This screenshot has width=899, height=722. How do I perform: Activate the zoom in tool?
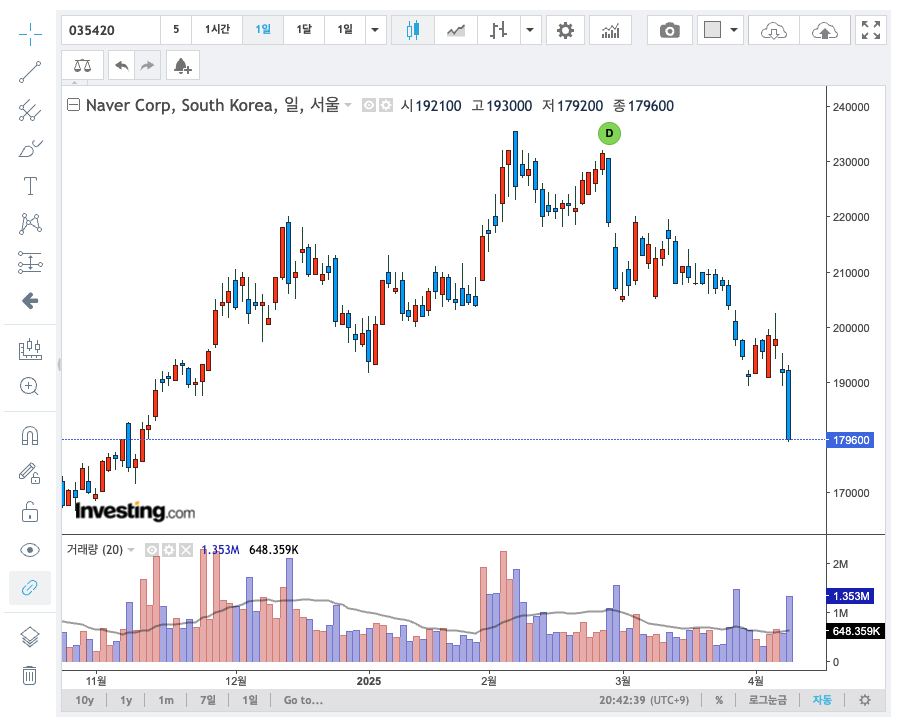point(30,387)
